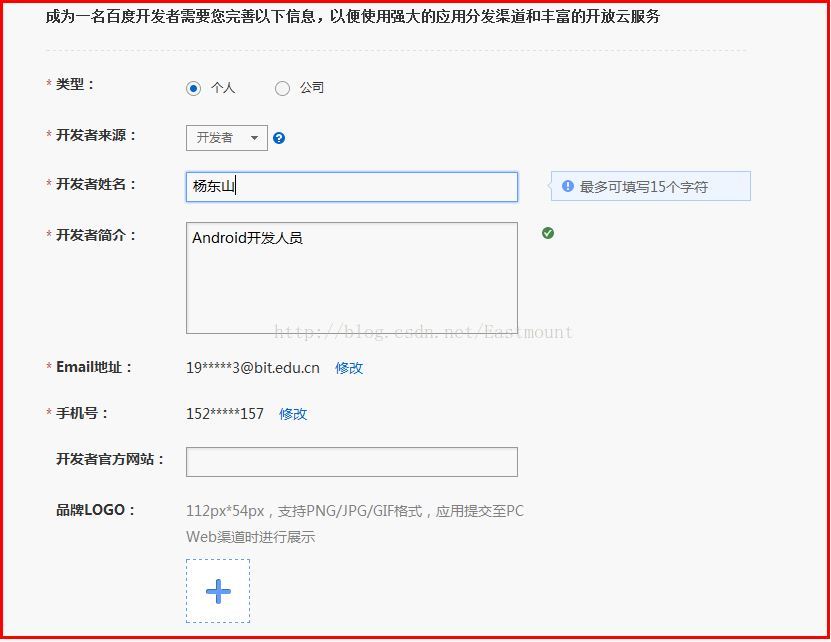Screen dimensions: 831x642
Task: Click the info icon in 最多可填写15个字符 tip
Action: 568,186
